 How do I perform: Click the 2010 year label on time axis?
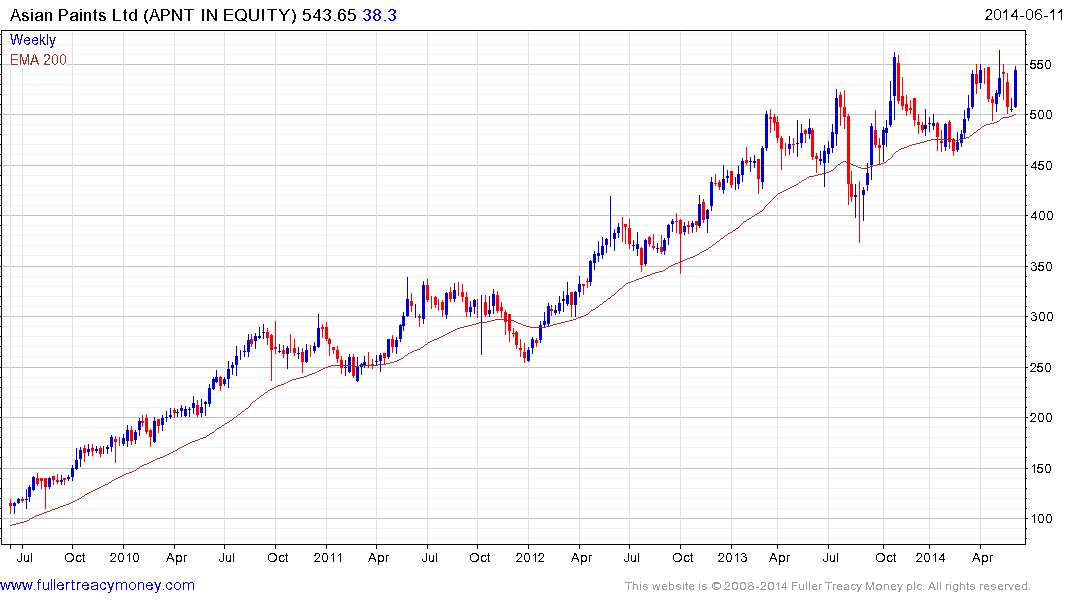click(124, 557)
